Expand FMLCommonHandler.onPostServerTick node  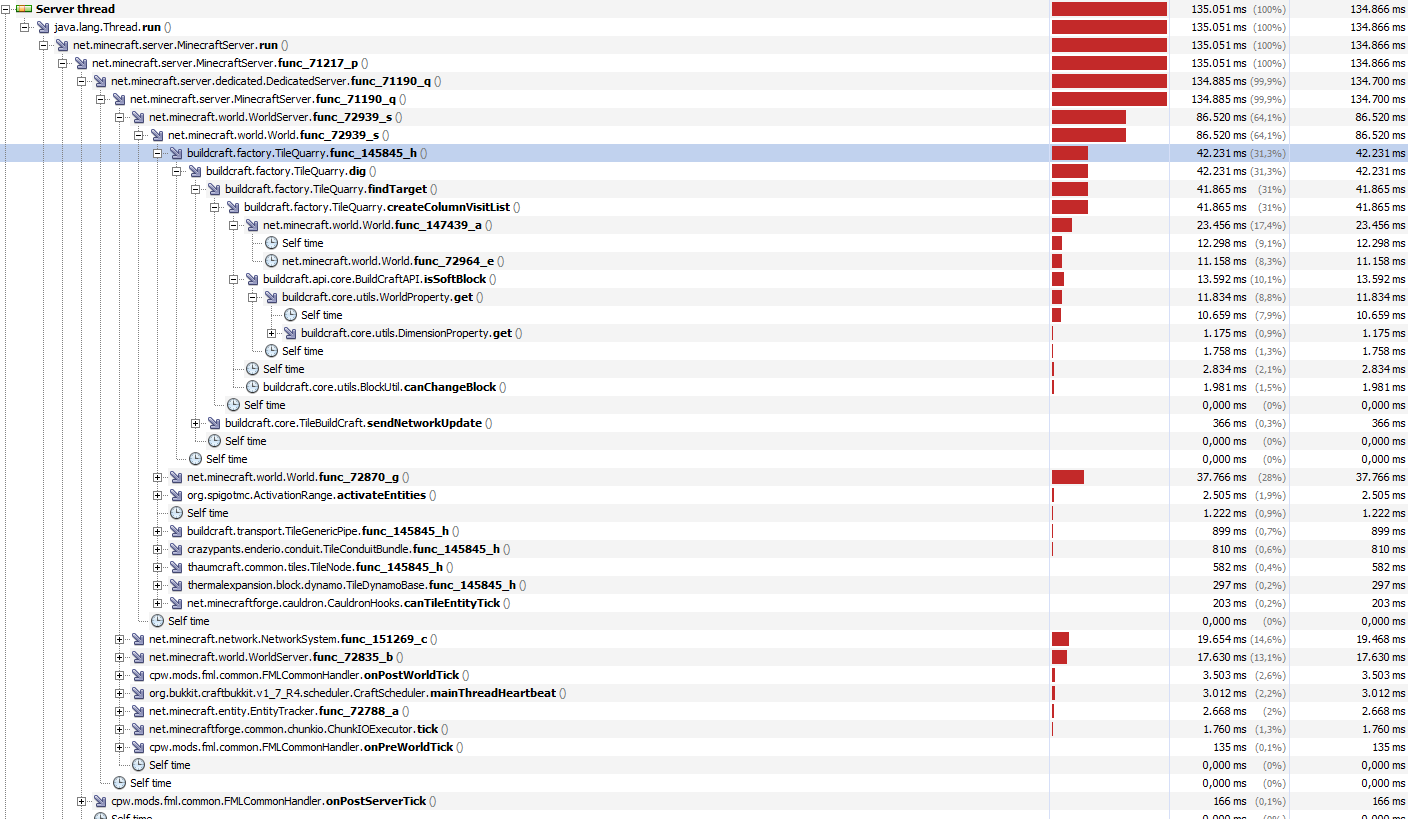[x=82, y=801]
